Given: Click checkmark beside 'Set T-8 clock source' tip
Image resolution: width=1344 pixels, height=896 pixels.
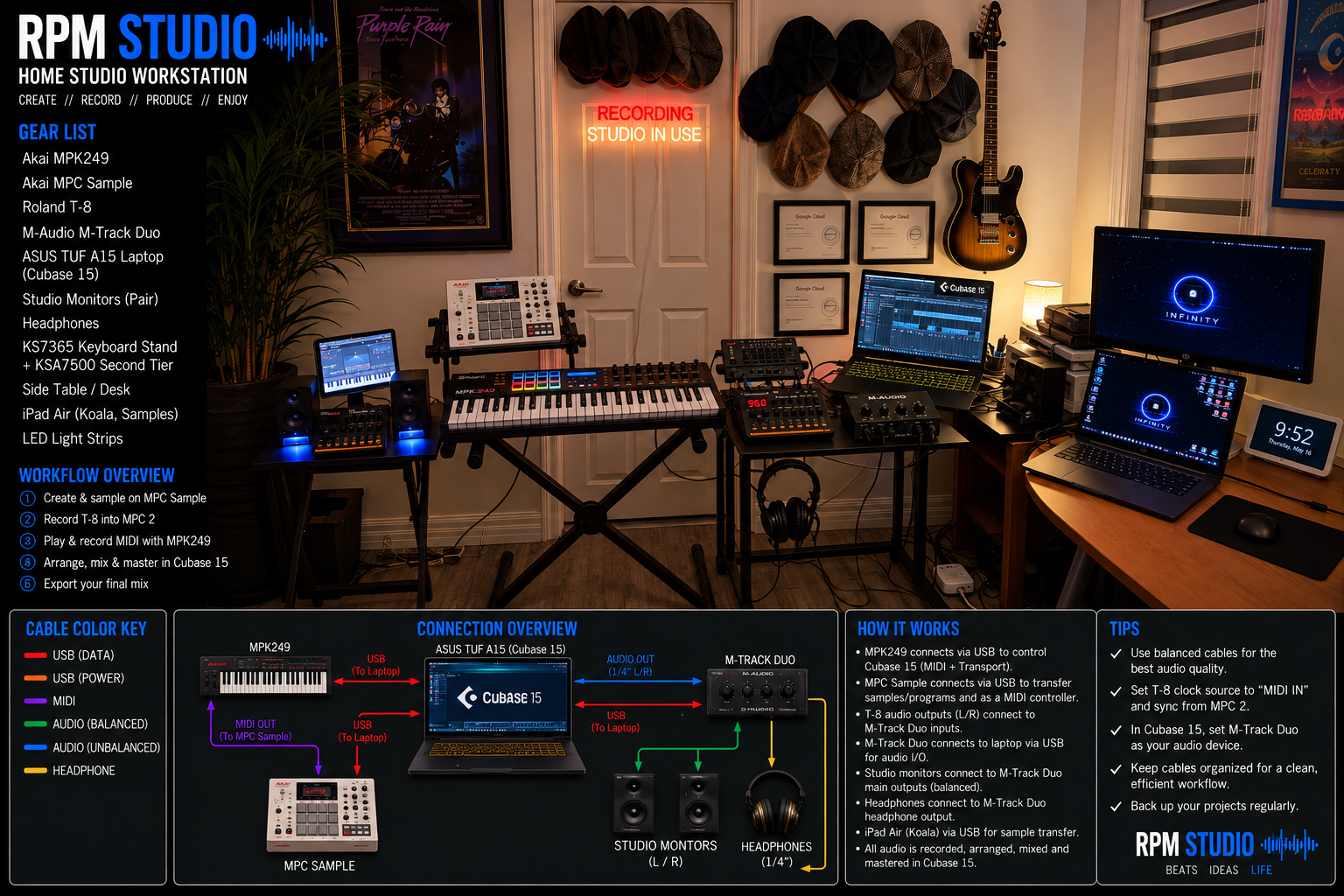Looking at the screenshot, I should 1116,691.
